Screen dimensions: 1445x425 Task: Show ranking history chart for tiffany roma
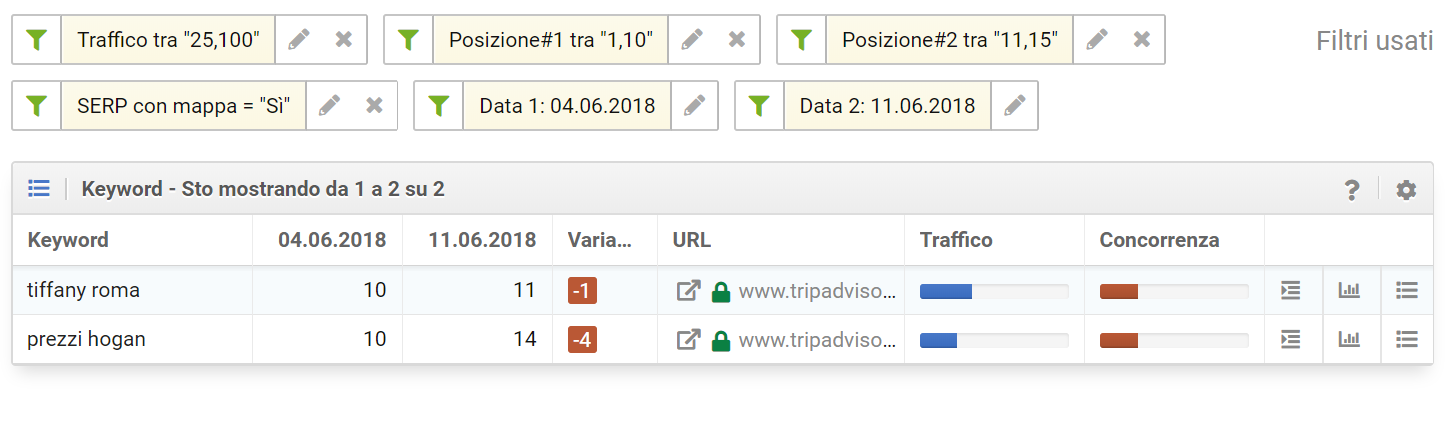1350,291
